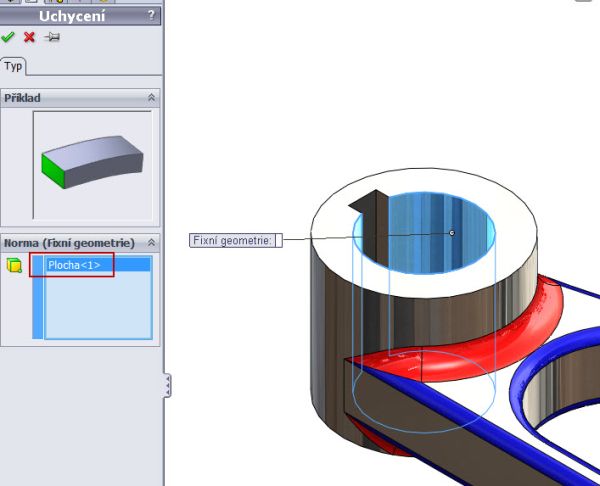
Task: Click the callout value box beside Fixní geometrie
Action: click(279, 240)
